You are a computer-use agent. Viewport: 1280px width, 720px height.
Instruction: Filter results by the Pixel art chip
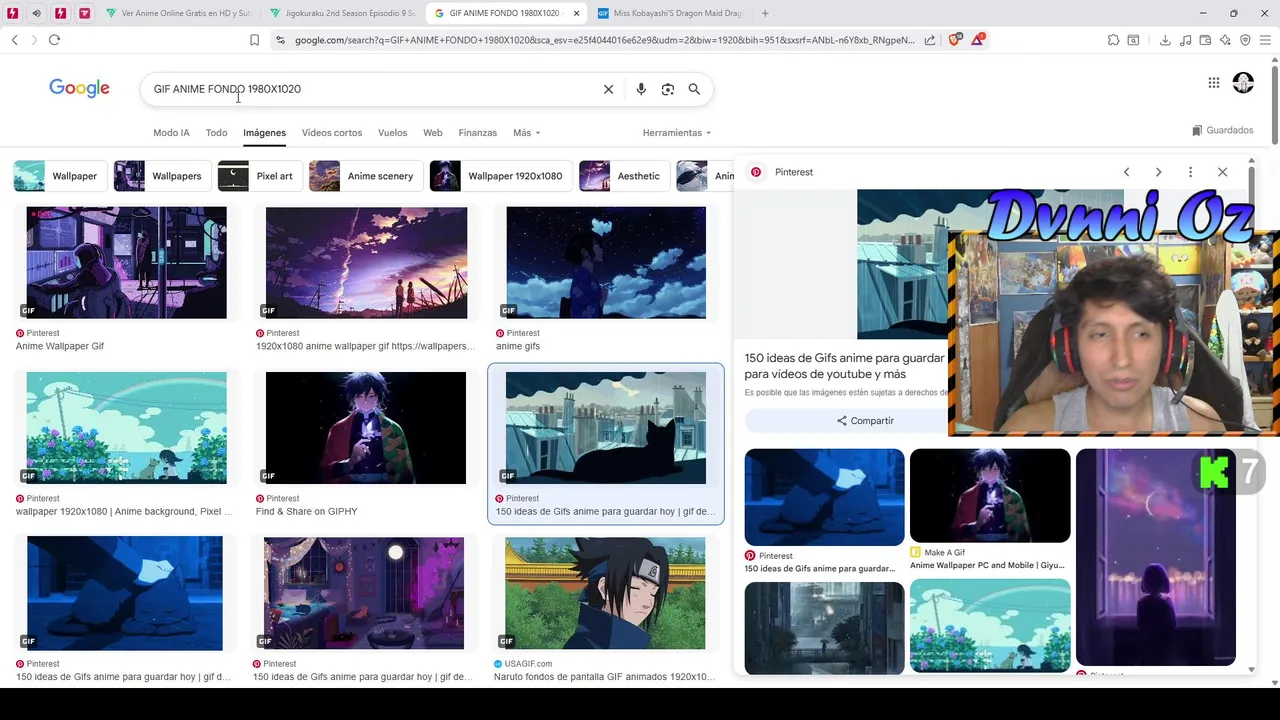coord(258,176)
